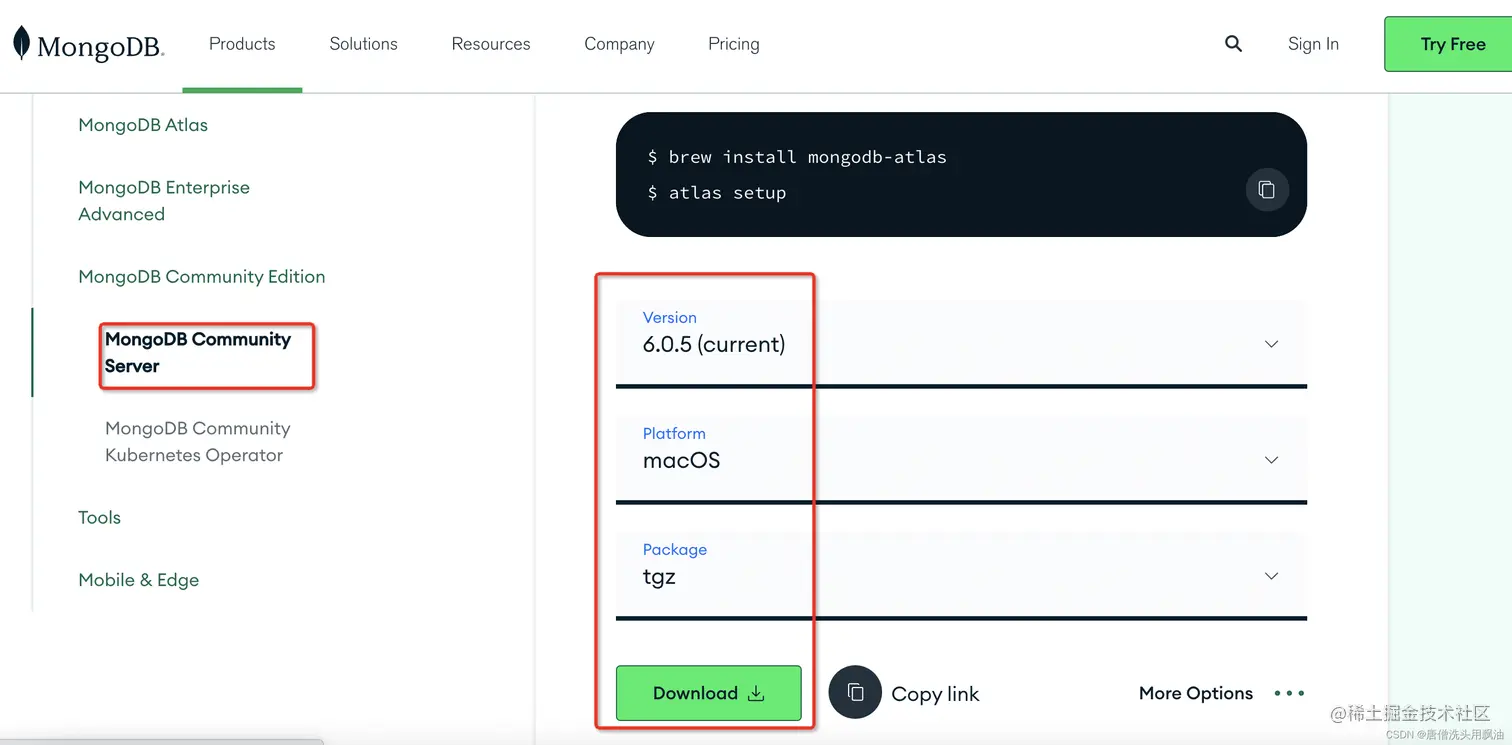
Task: Select MongoDB Atlas in sidebar
Action: [x=143, y=125]
